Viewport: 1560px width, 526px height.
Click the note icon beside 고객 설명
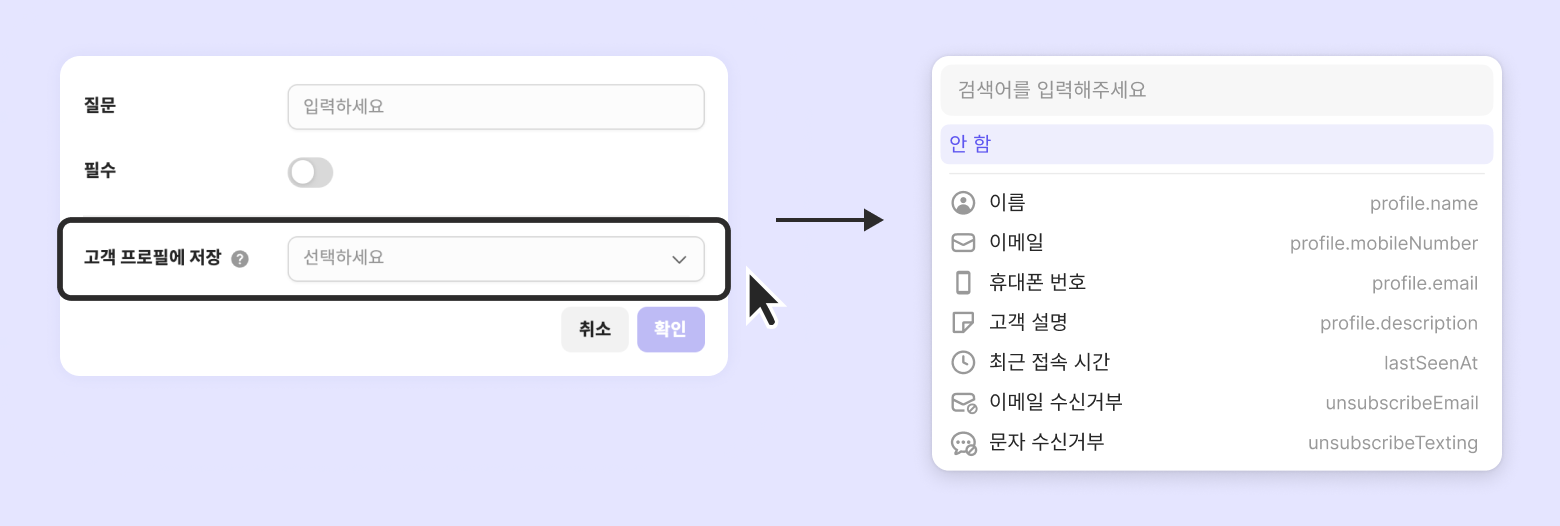963,323
